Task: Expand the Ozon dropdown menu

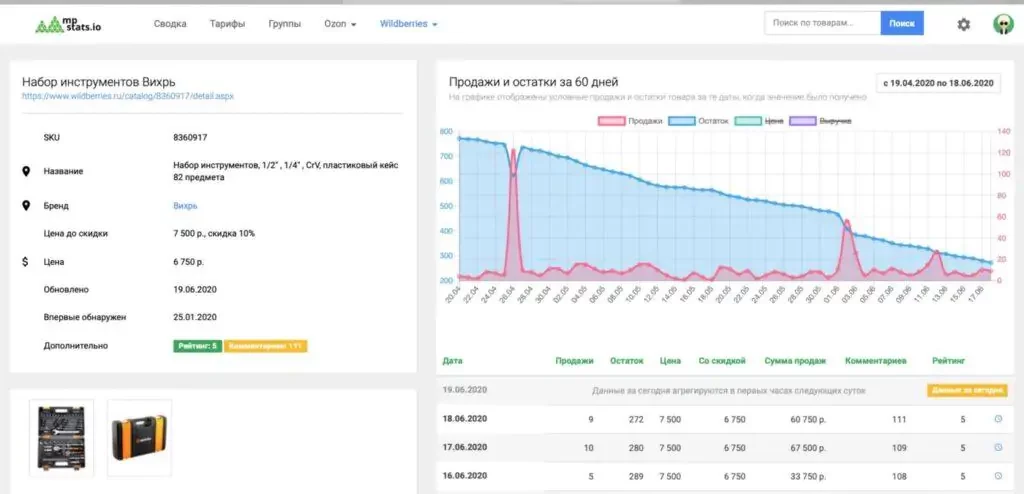Action: click(340, 24)
